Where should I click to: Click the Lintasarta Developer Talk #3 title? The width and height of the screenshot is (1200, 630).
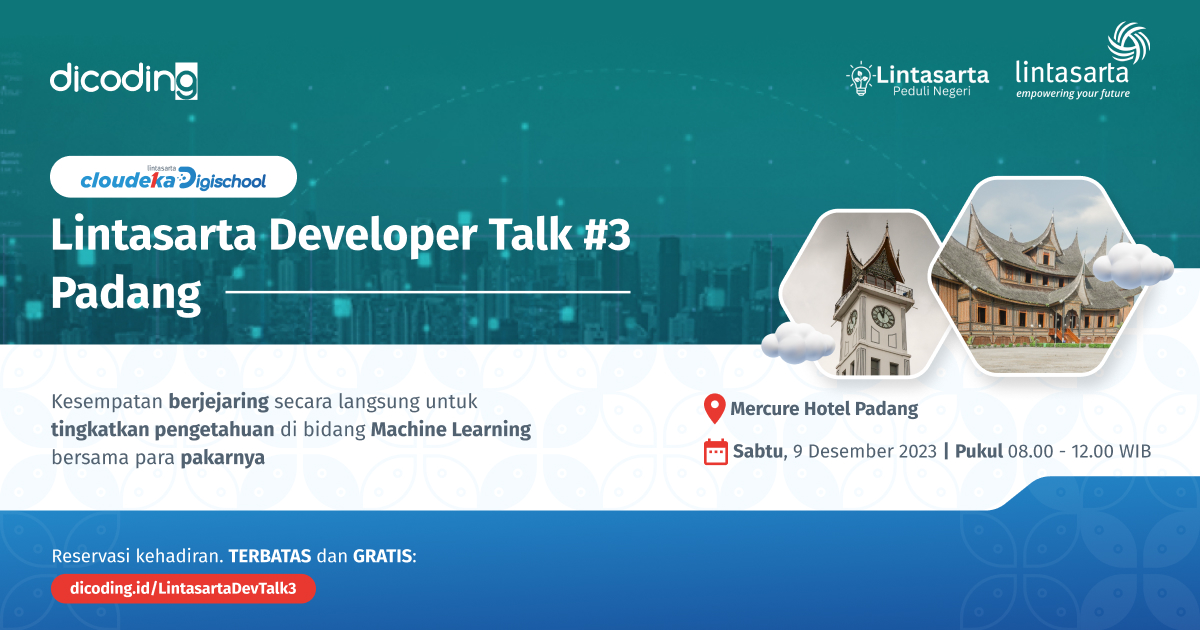click(340, 237)
